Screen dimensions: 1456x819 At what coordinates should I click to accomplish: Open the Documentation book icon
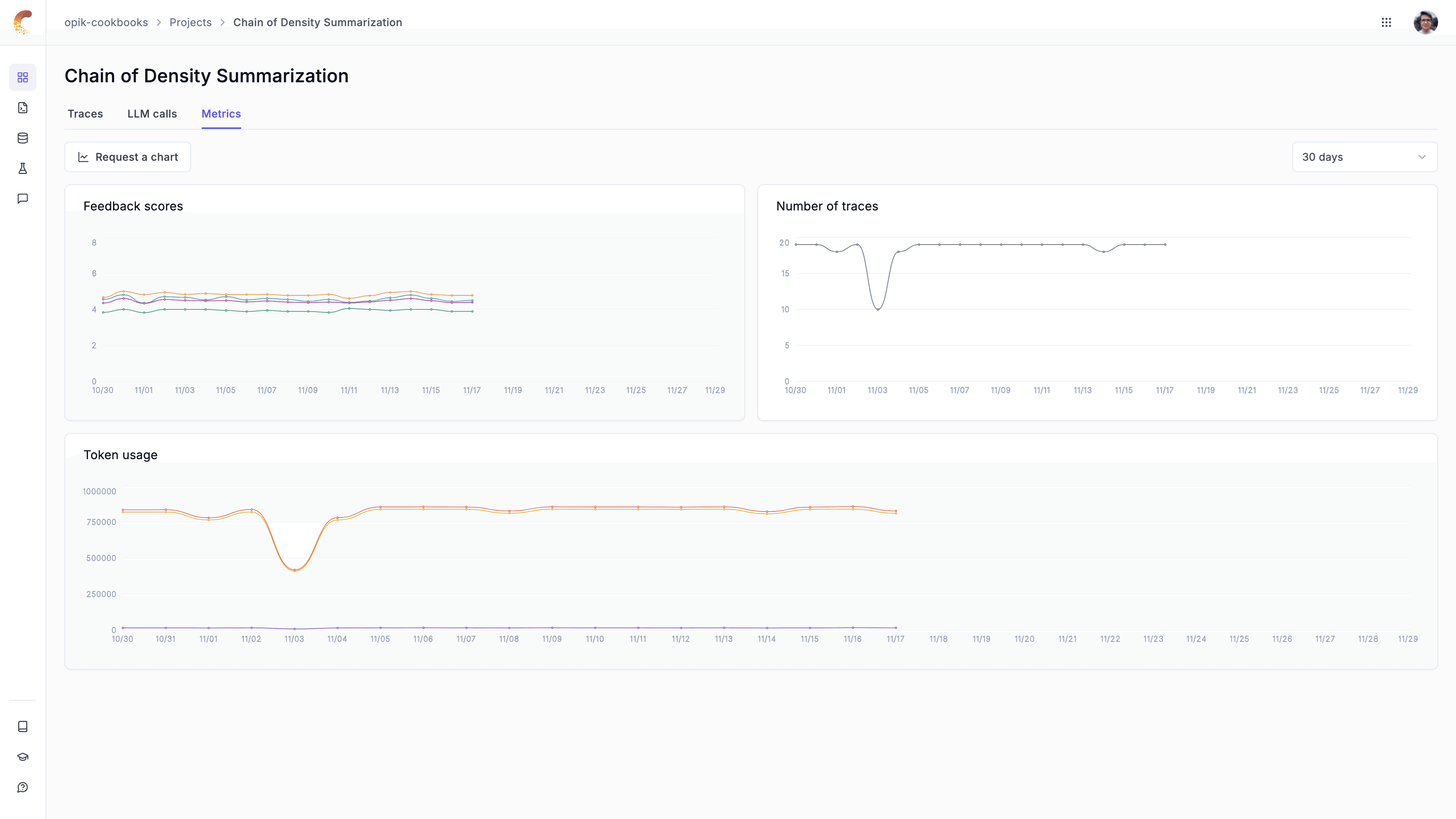[x=23, y=726]
